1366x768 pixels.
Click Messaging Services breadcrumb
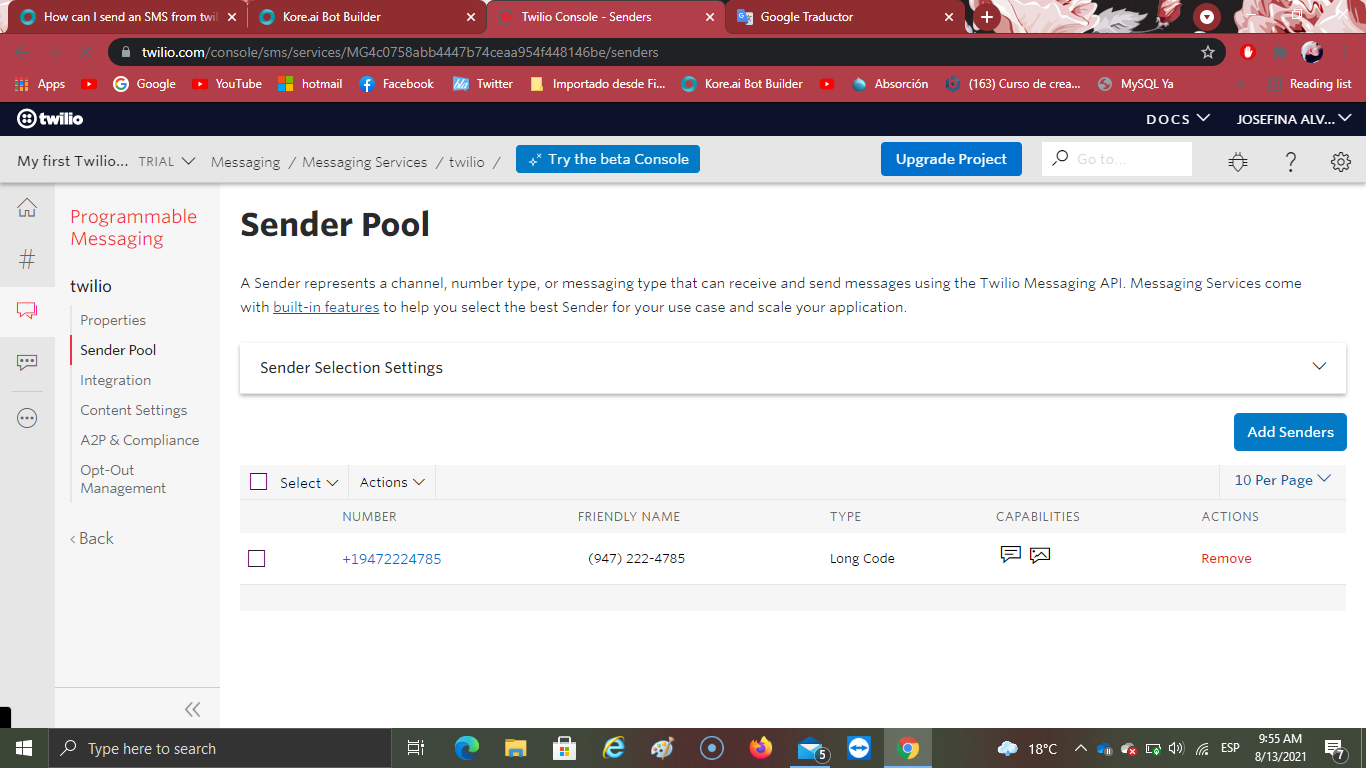pos(364,162)
